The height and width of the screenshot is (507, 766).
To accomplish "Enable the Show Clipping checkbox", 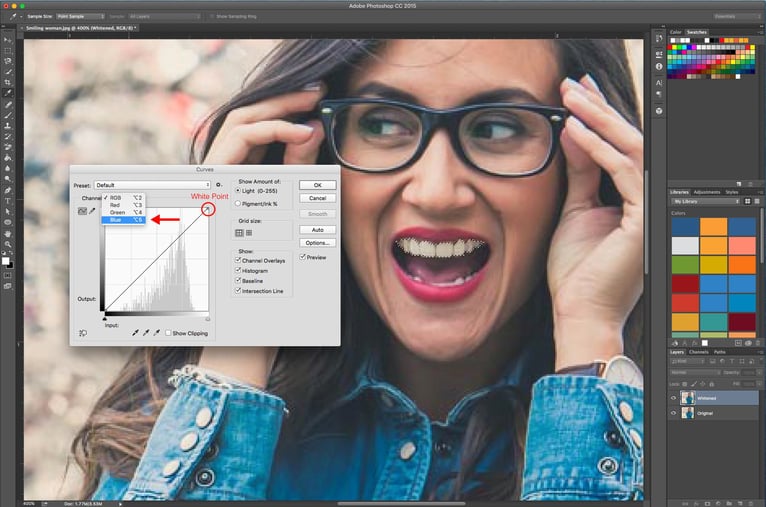I will pyautogui.click(x=168, y=333).
